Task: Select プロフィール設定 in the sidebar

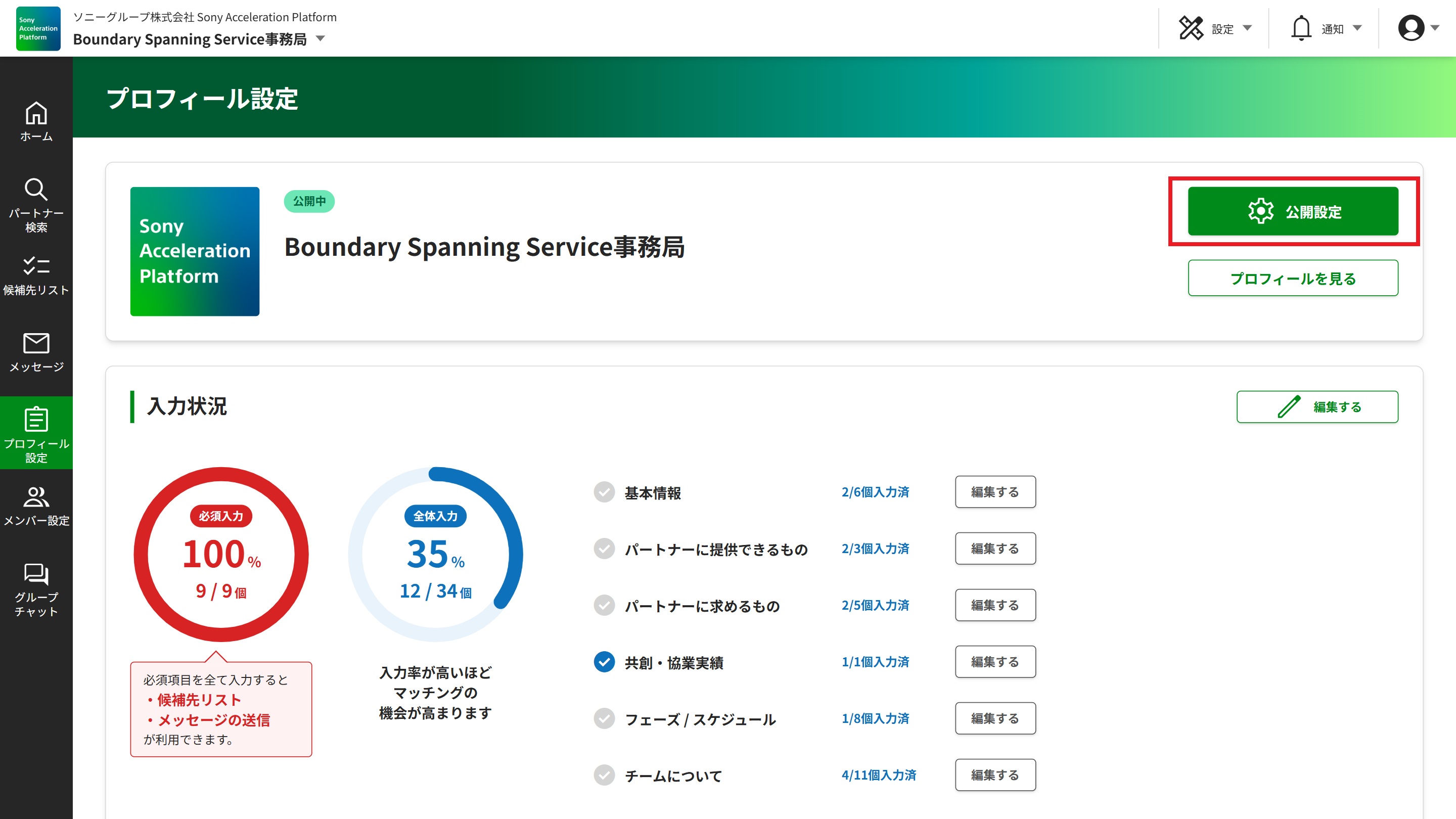Action: [36, 433]
